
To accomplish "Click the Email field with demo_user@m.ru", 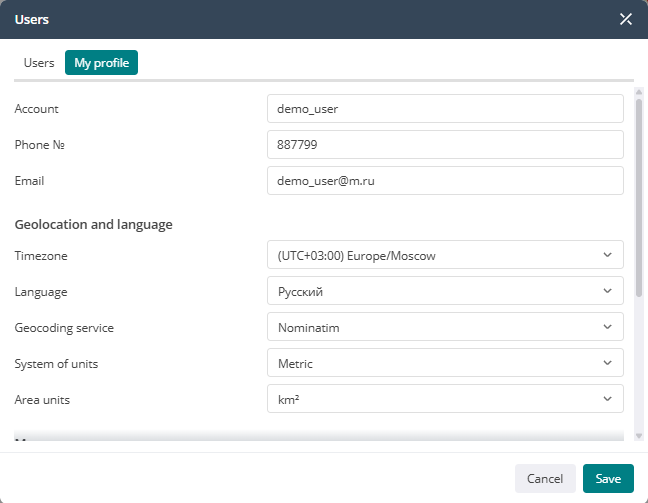I will tap(445, 181).
